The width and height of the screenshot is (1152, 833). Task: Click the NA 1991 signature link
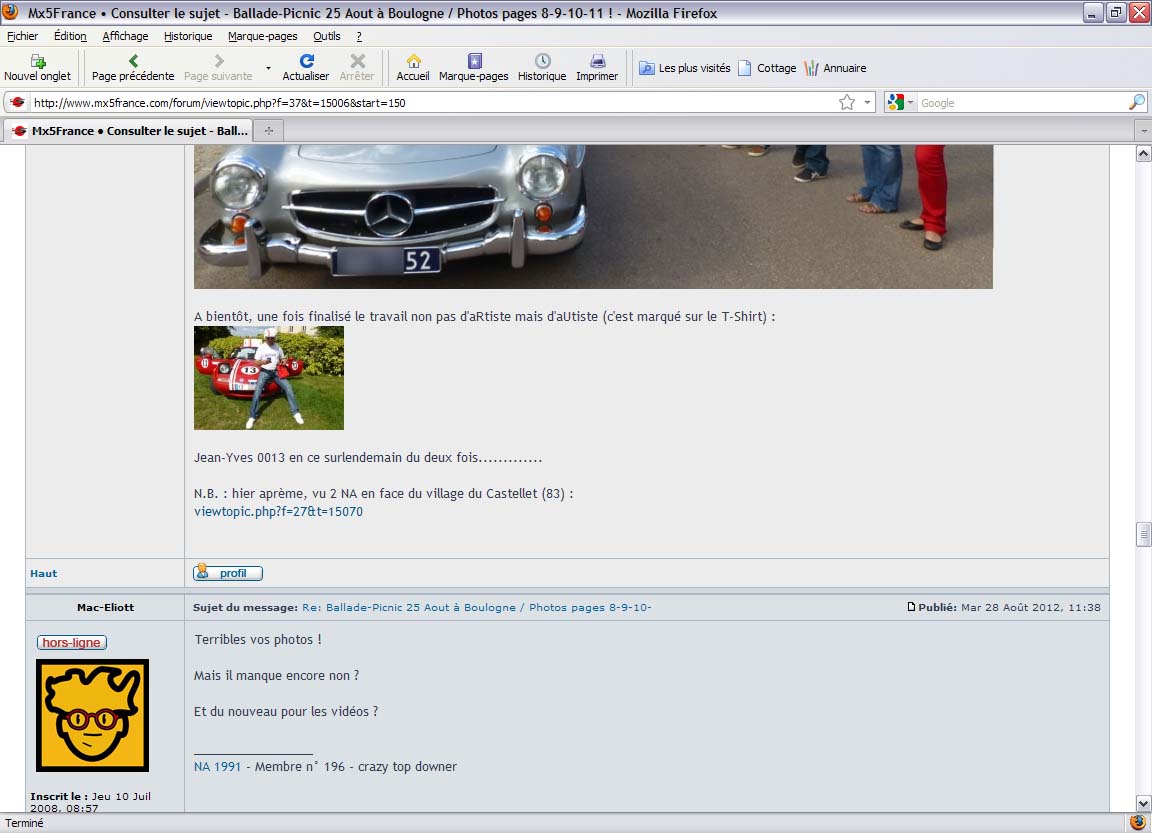coord(217,766)
